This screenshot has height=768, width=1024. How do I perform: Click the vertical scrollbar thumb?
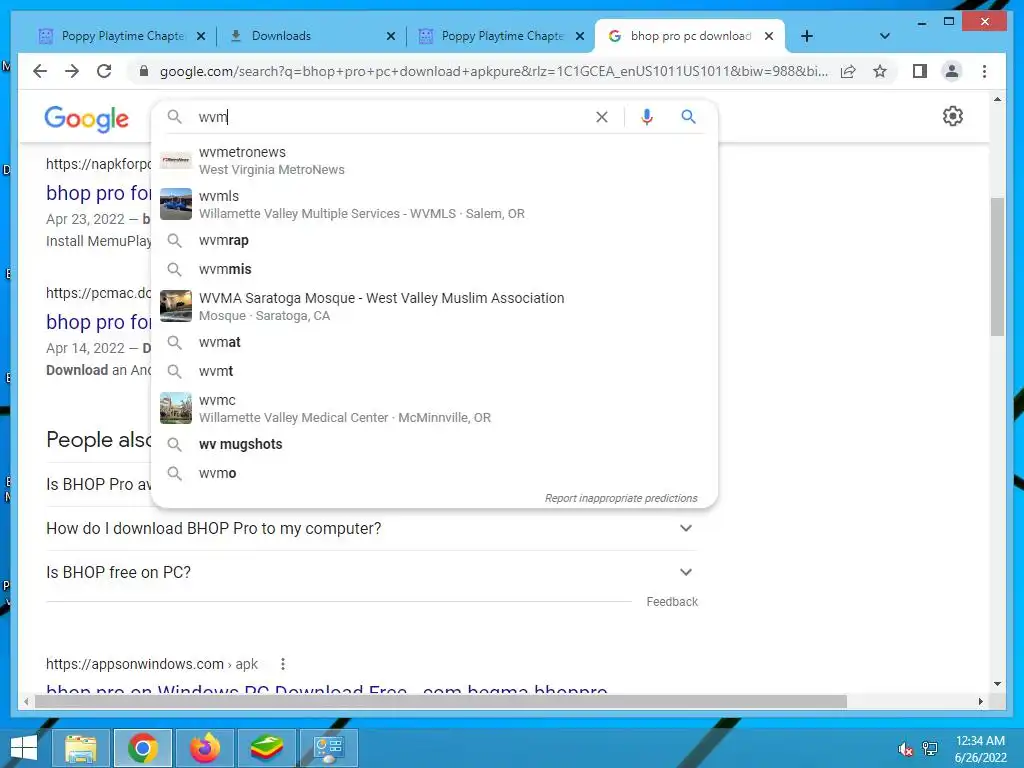click(x=997, y=266)
